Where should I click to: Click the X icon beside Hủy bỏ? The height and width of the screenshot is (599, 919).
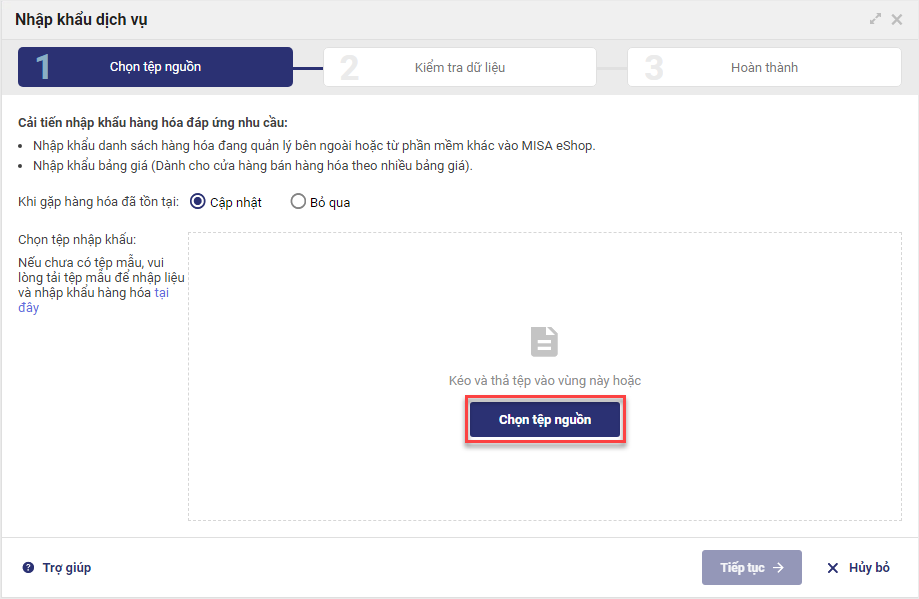pos(832,568)
